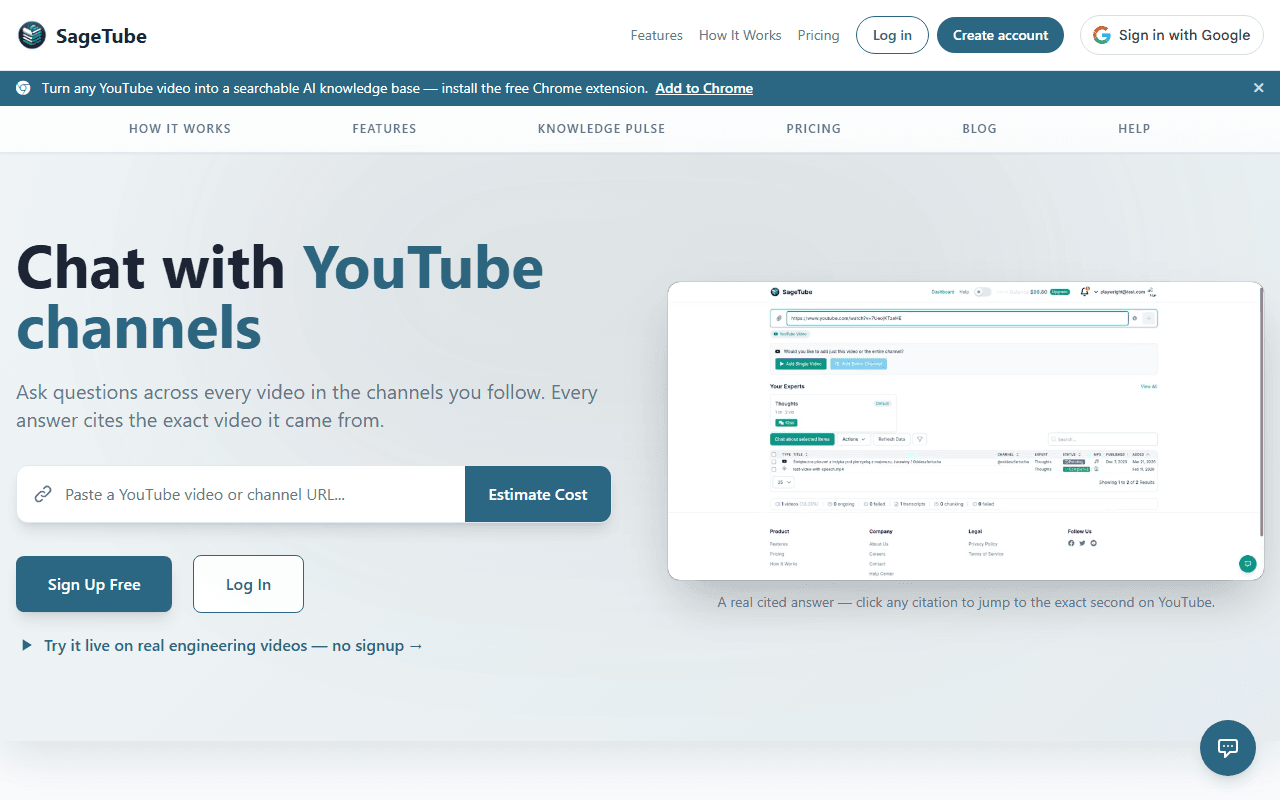Click the chain-link icon in the URL box
Screen dimensions: 1280x800
[43, 494]
